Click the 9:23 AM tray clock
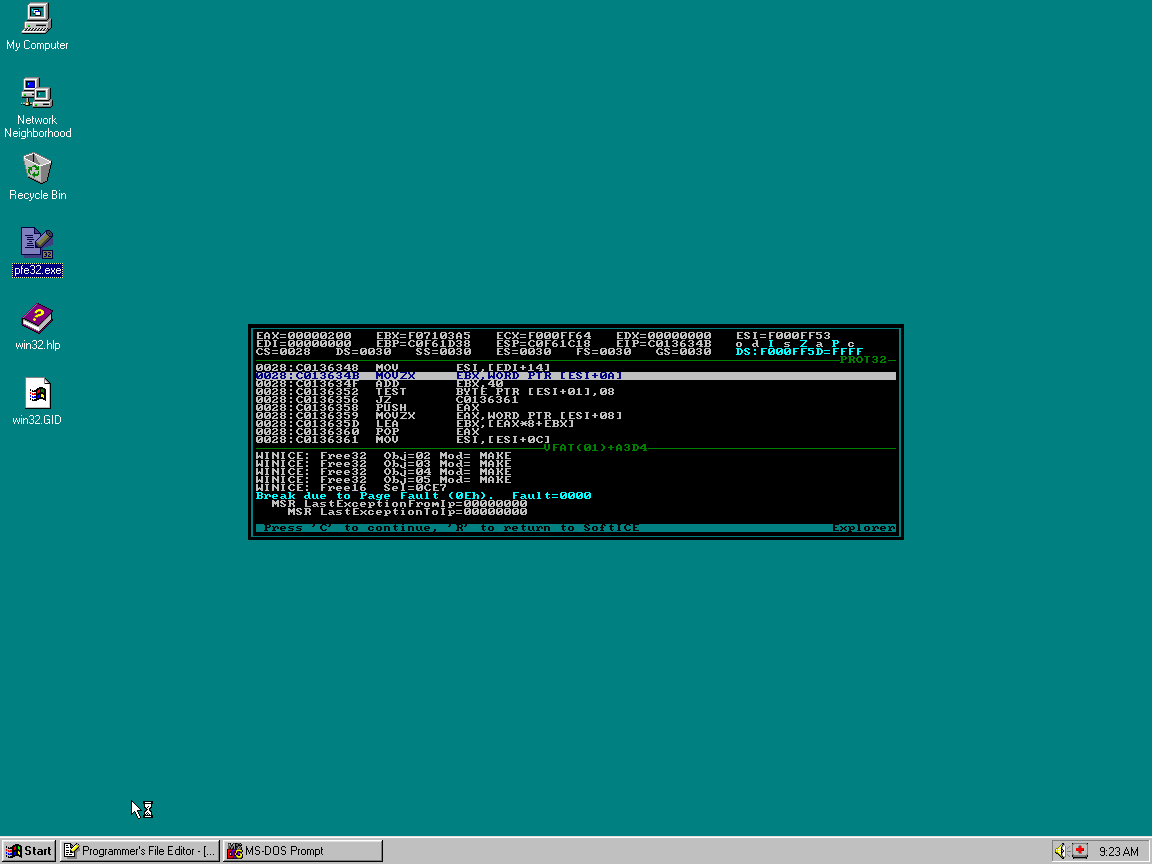Screen dimensions: 1152x864 (x=1118, y=852)
